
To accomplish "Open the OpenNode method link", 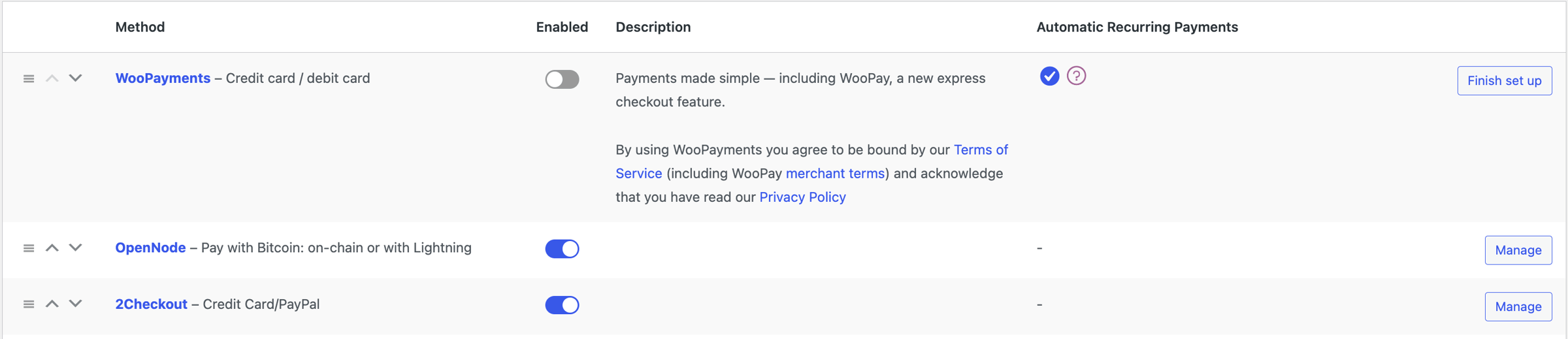I will [150, 248].
